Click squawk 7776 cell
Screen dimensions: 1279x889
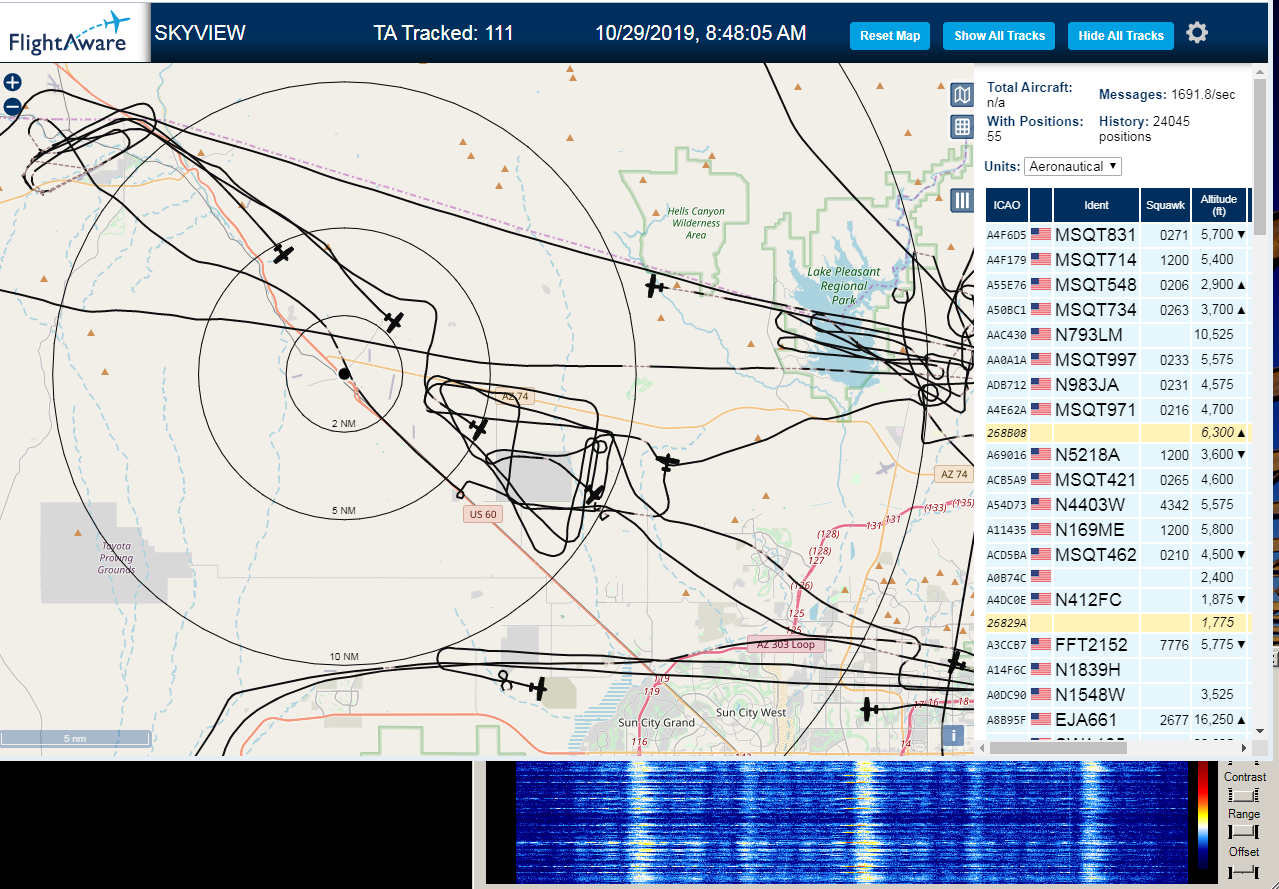pos(1165,645)
